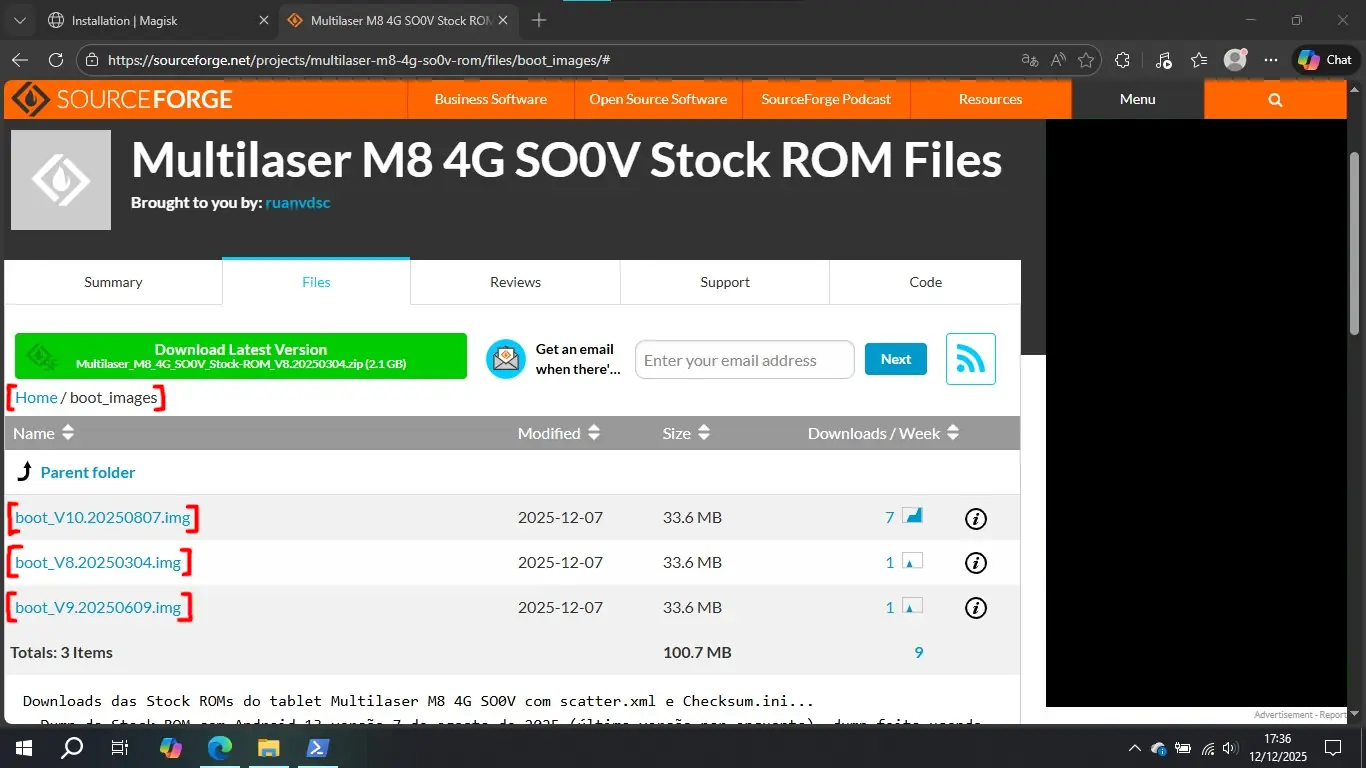
Task: Open browser Extensions puzzle icon
Action: point(1122,60)
